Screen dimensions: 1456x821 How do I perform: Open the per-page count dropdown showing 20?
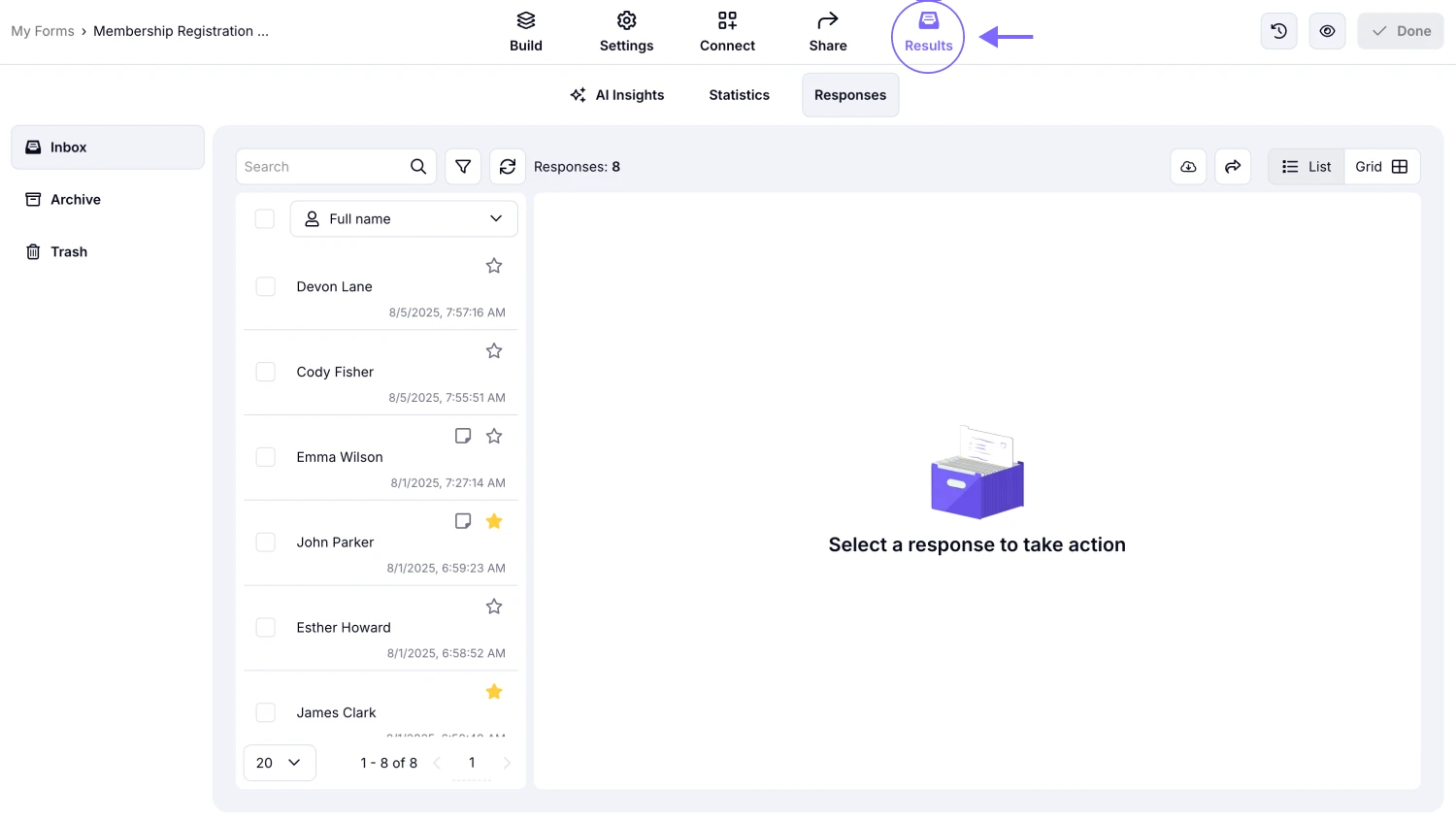tap(280, 763)
